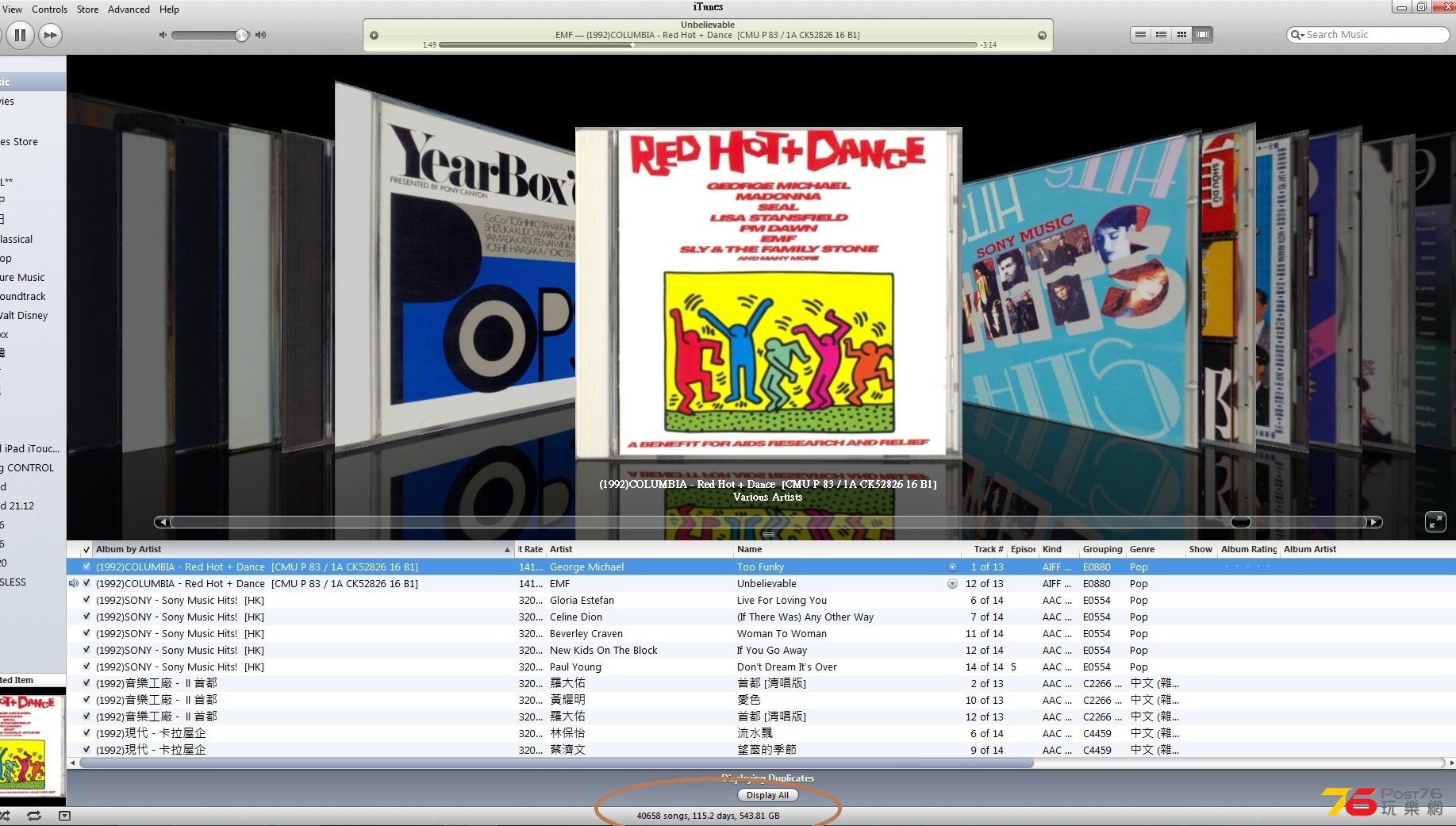Click the right arrow icon in the now-playing display
Screen dimensions: 1456x826
[1042, 35]
